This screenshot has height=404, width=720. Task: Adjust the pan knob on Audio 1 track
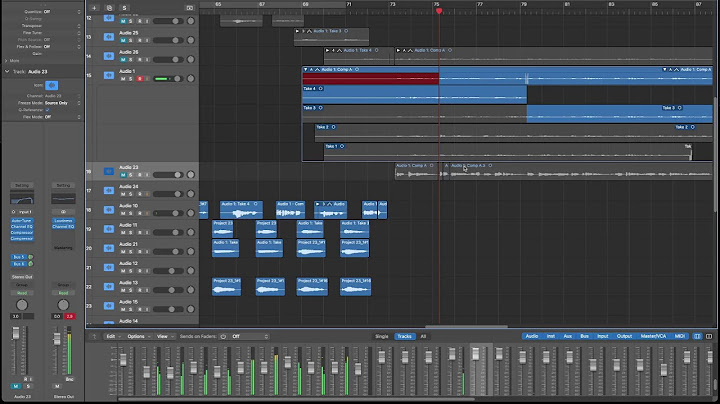pyautogui.click(x=191, y=79)
